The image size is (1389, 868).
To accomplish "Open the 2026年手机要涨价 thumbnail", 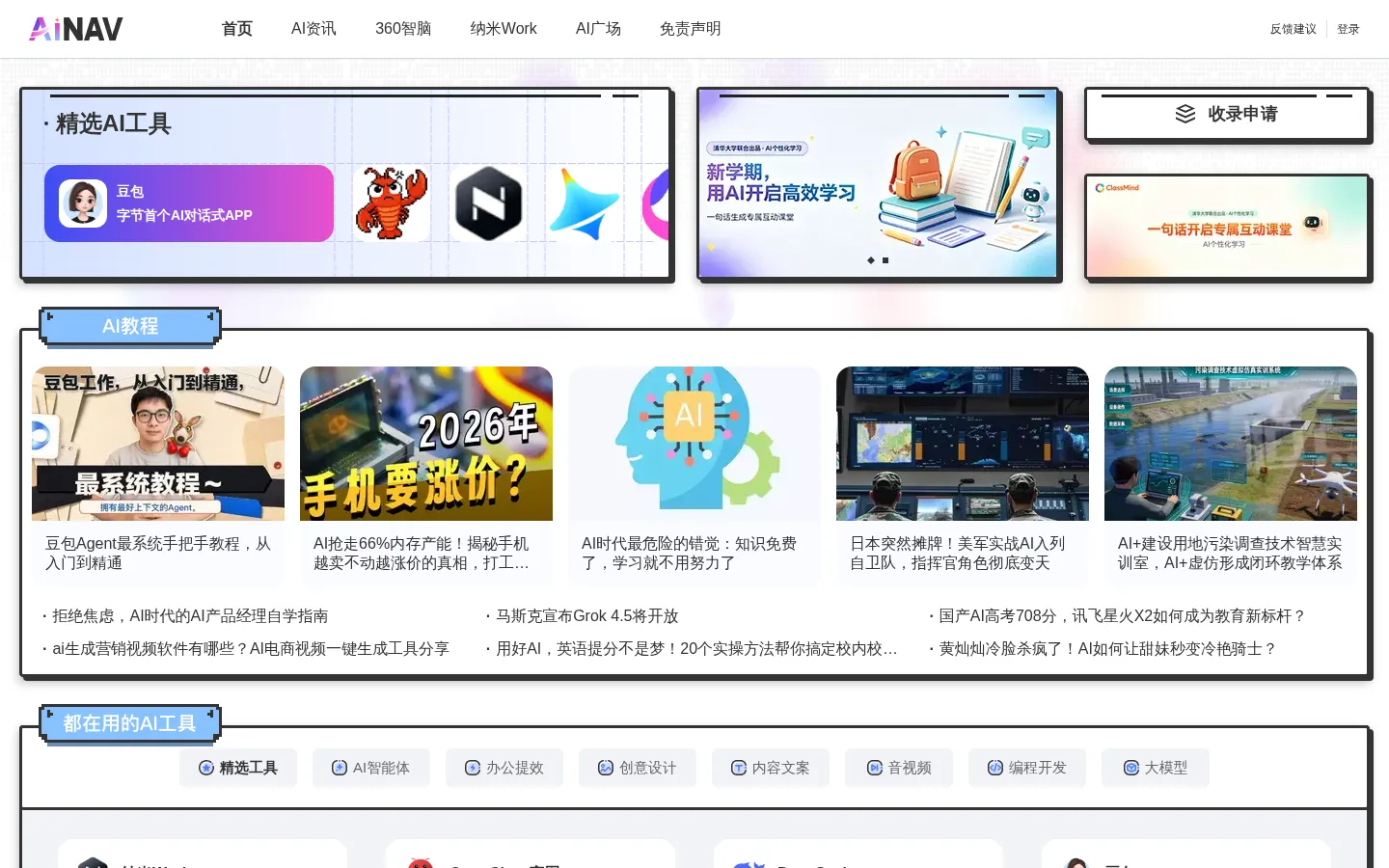I will 426,444.
